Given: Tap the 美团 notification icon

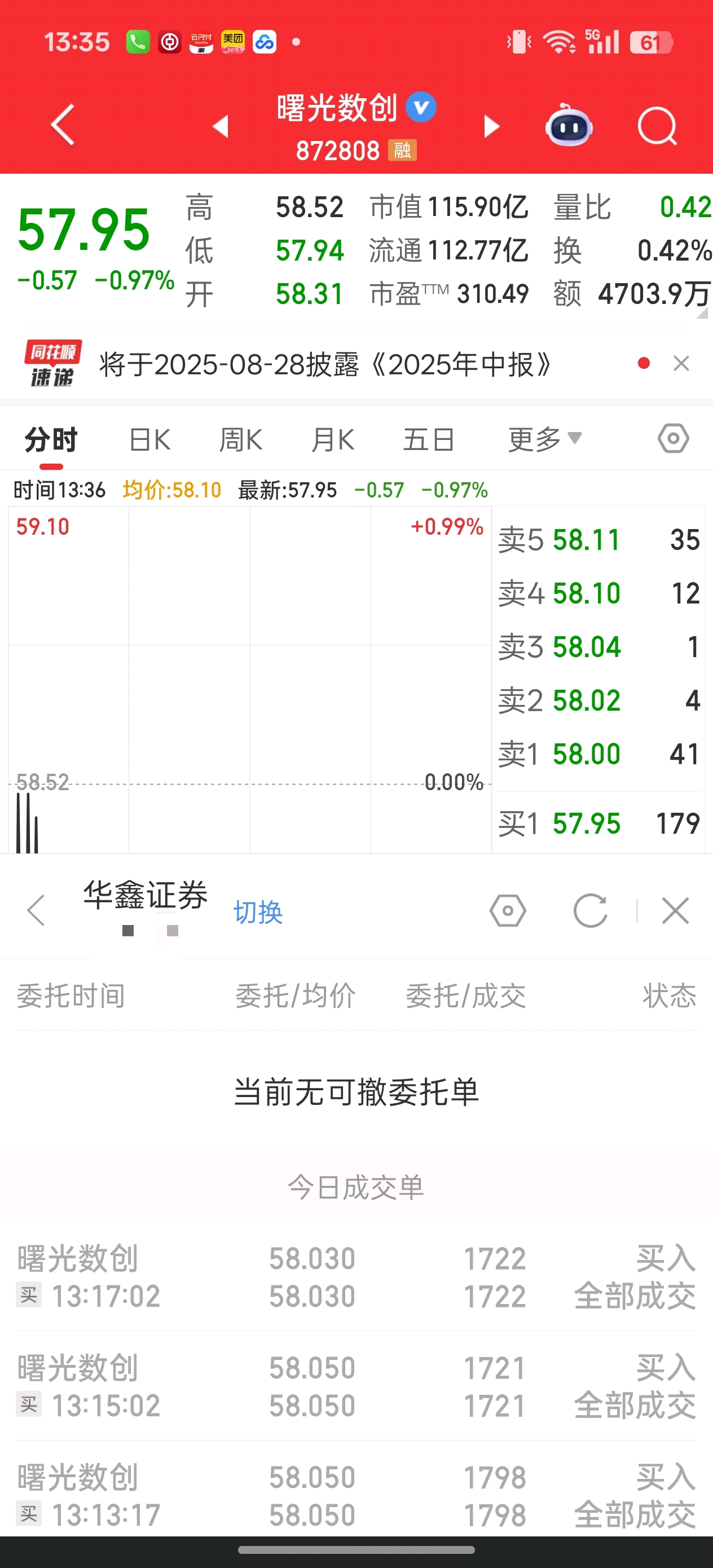Looking at the screenshot, I should tap(232, 42).
